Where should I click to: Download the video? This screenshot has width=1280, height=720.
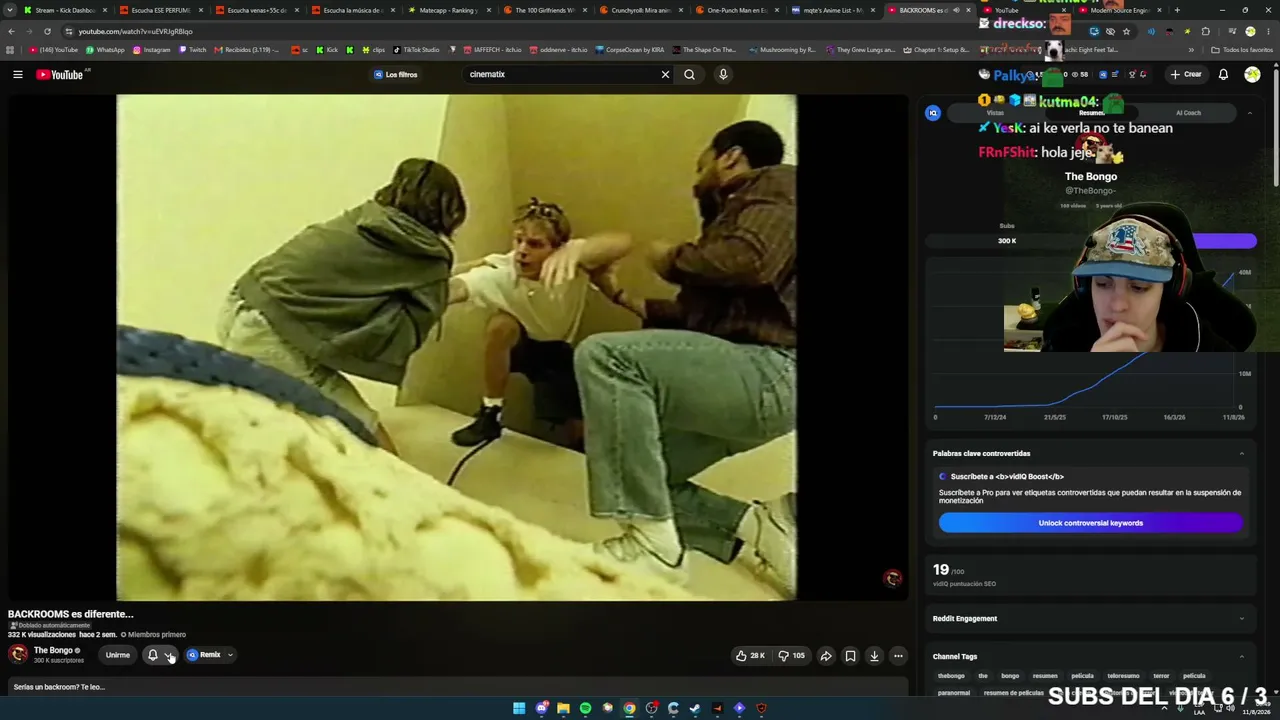pos(874,656)
